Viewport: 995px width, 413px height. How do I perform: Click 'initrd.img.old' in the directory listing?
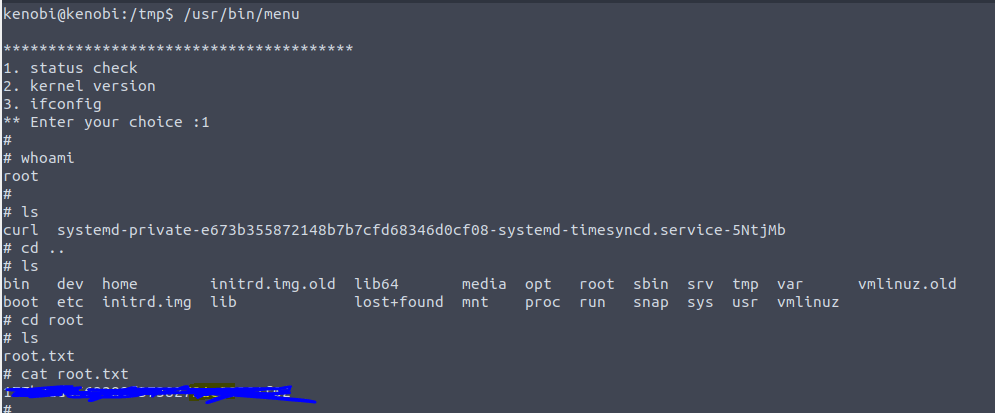pyautogui.click(x=273, y=284)
